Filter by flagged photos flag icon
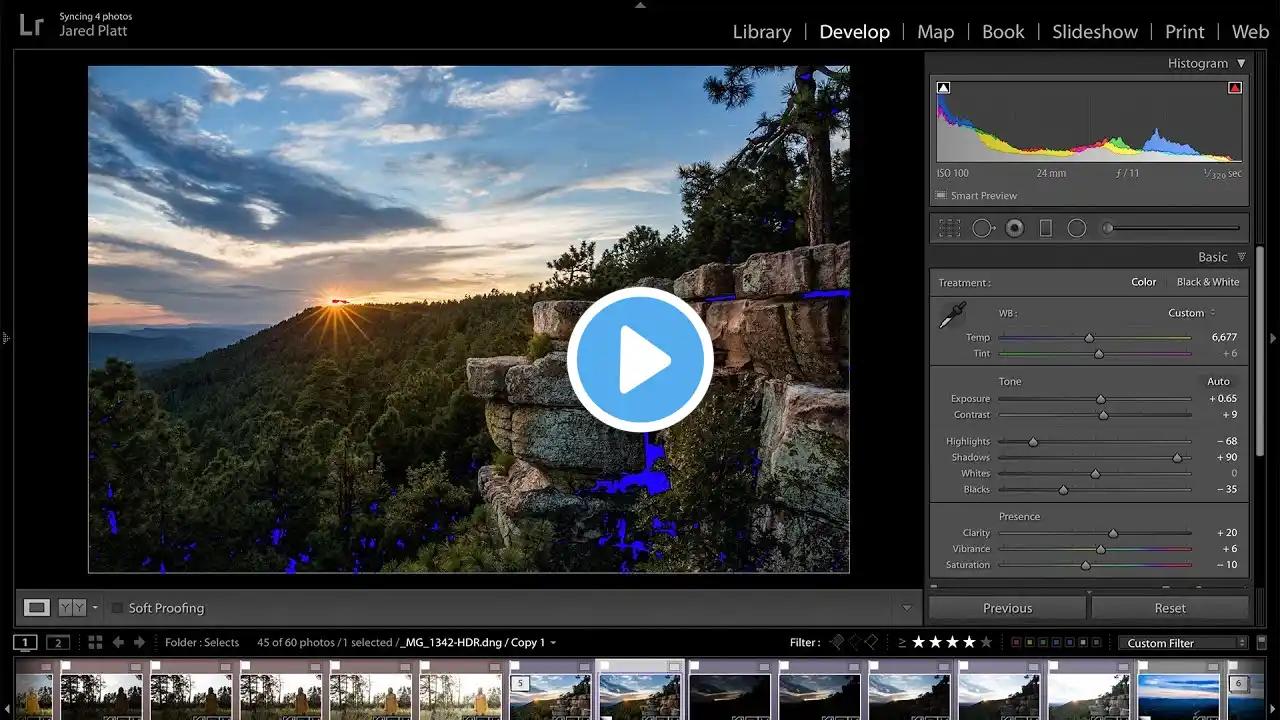Image resolution: width=1280 pixels, height=720 pixels. [837, 642]
